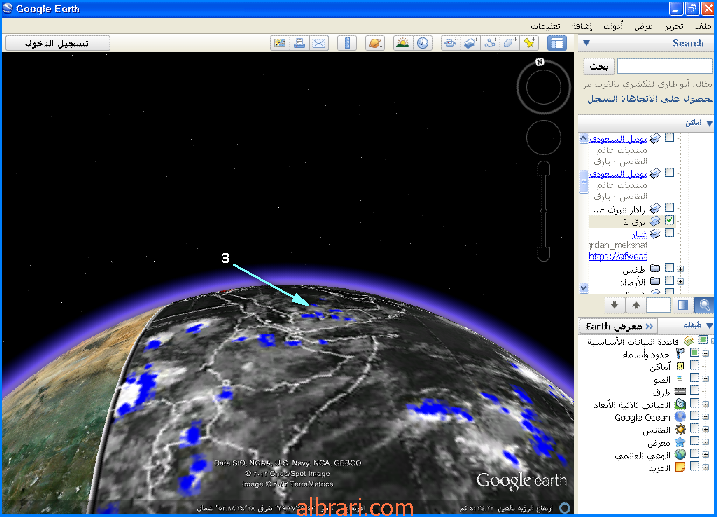Open the Help menu (تعليمات)
717x517 pixels.
click(546, 27)
